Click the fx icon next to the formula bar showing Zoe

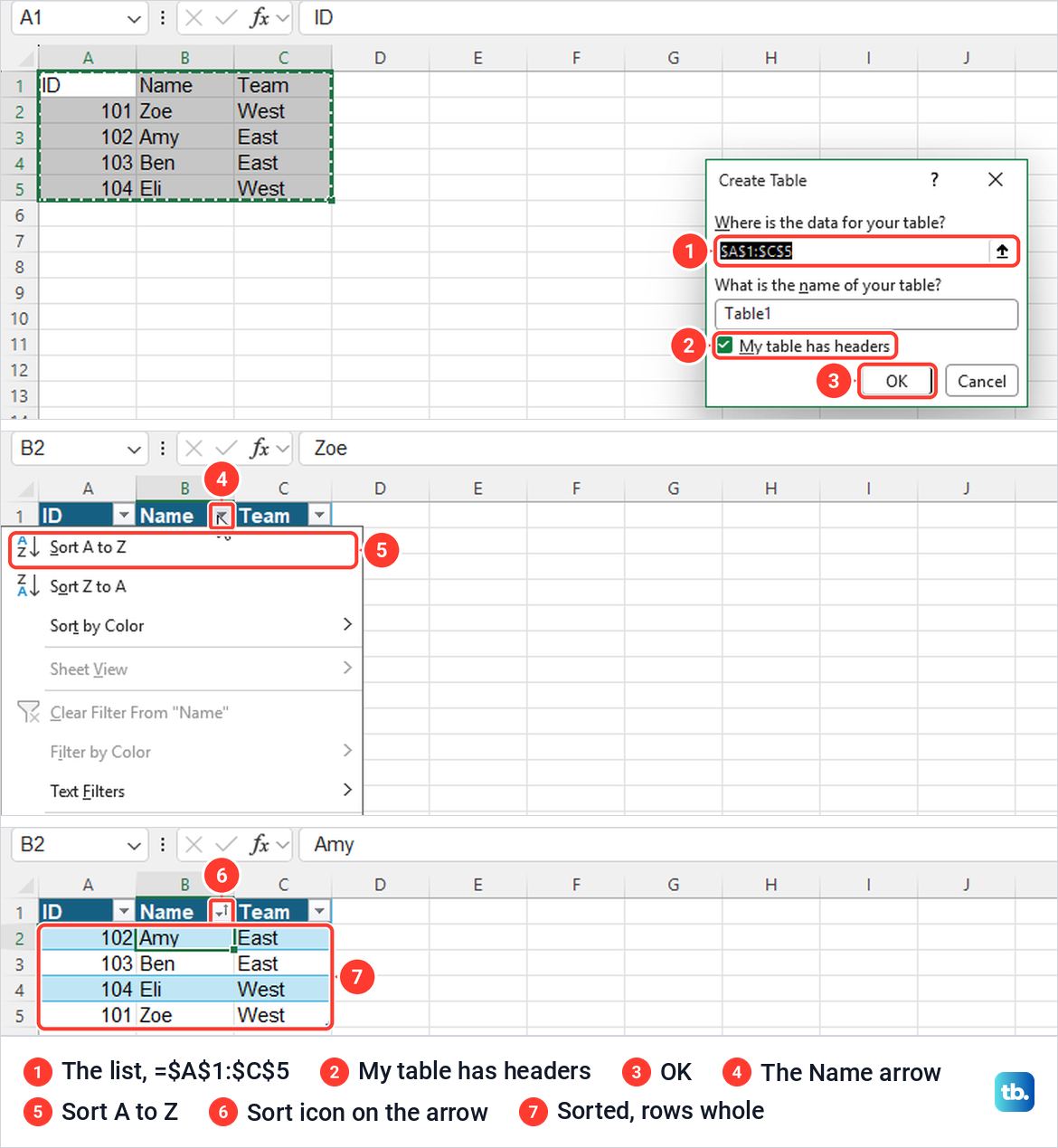260,448
